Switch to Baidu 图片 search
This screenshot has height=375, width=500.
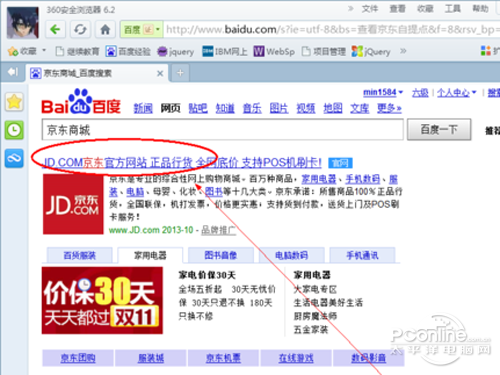click(279, 108)
